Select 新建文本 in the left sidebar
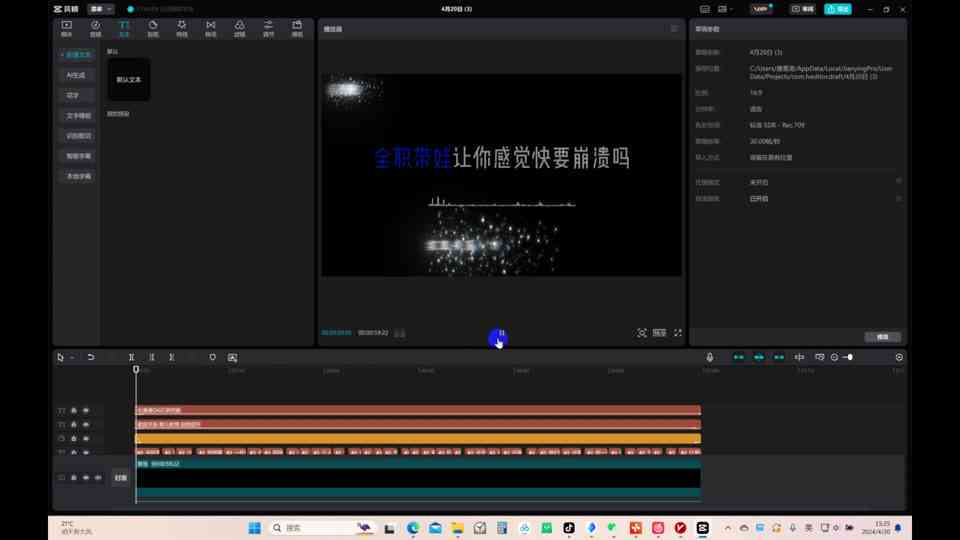Screen dimensions: 960x540 click(77, 55)
